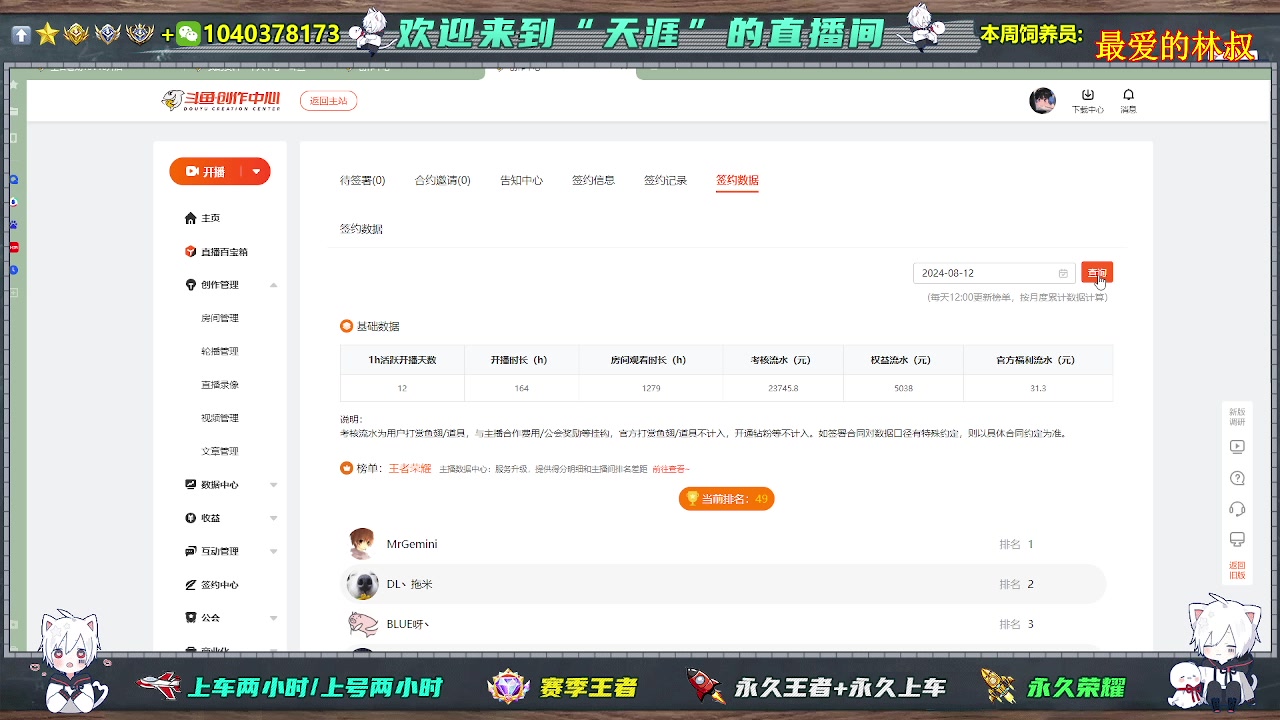Screen dimensions: 1280x720
Task: Click the monitor icon in right bar
Action: [x=1237, y=540]
